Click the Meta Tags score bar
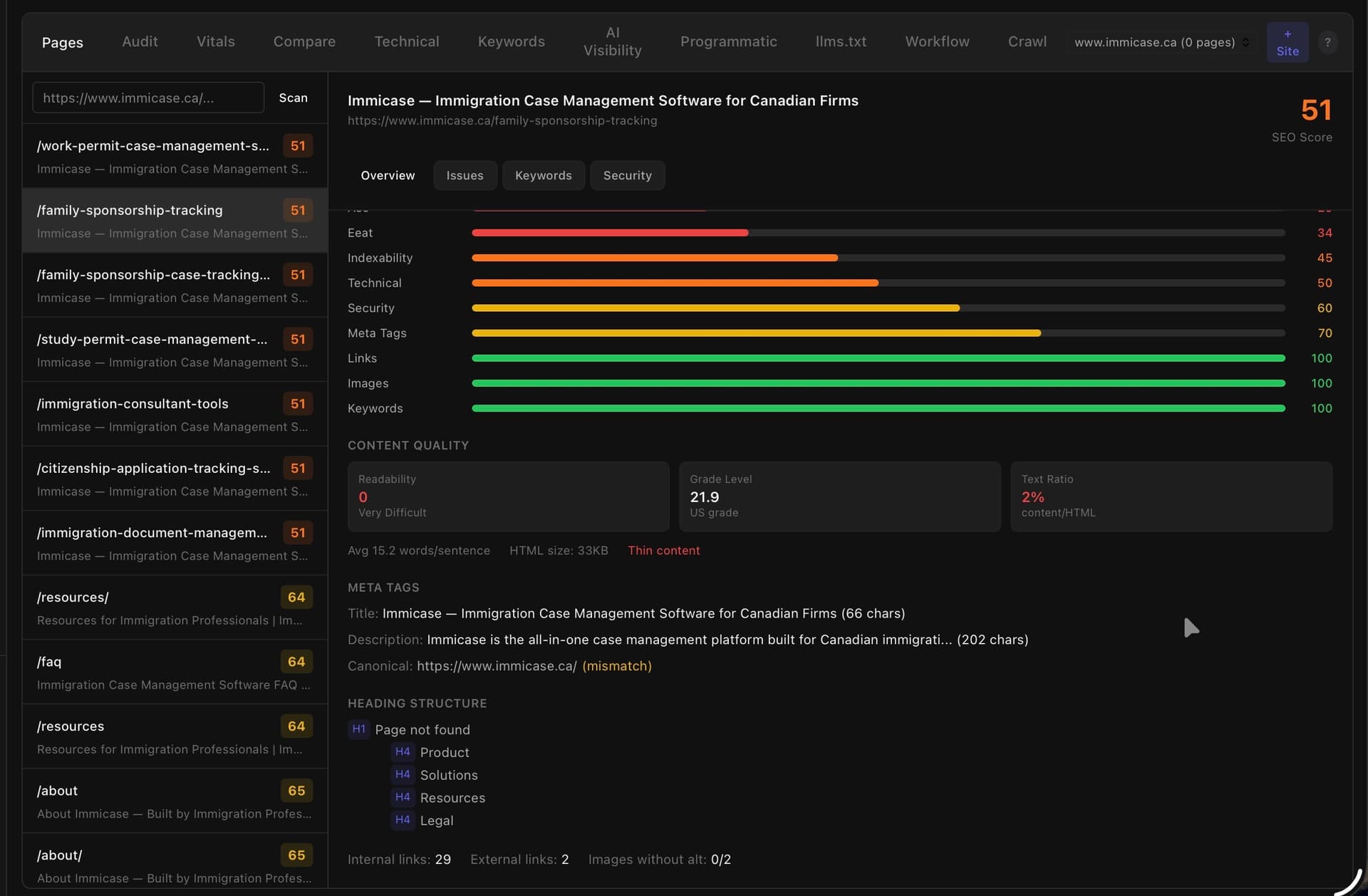The height and width of the screenshot is (896, 1368). 879,333
